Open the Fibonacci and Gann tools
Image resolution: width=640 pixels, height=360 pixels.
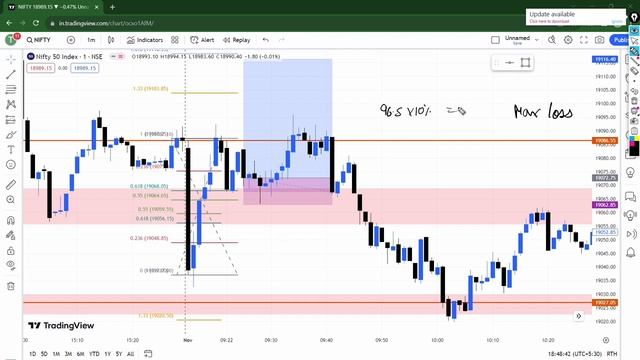point(11,89)
